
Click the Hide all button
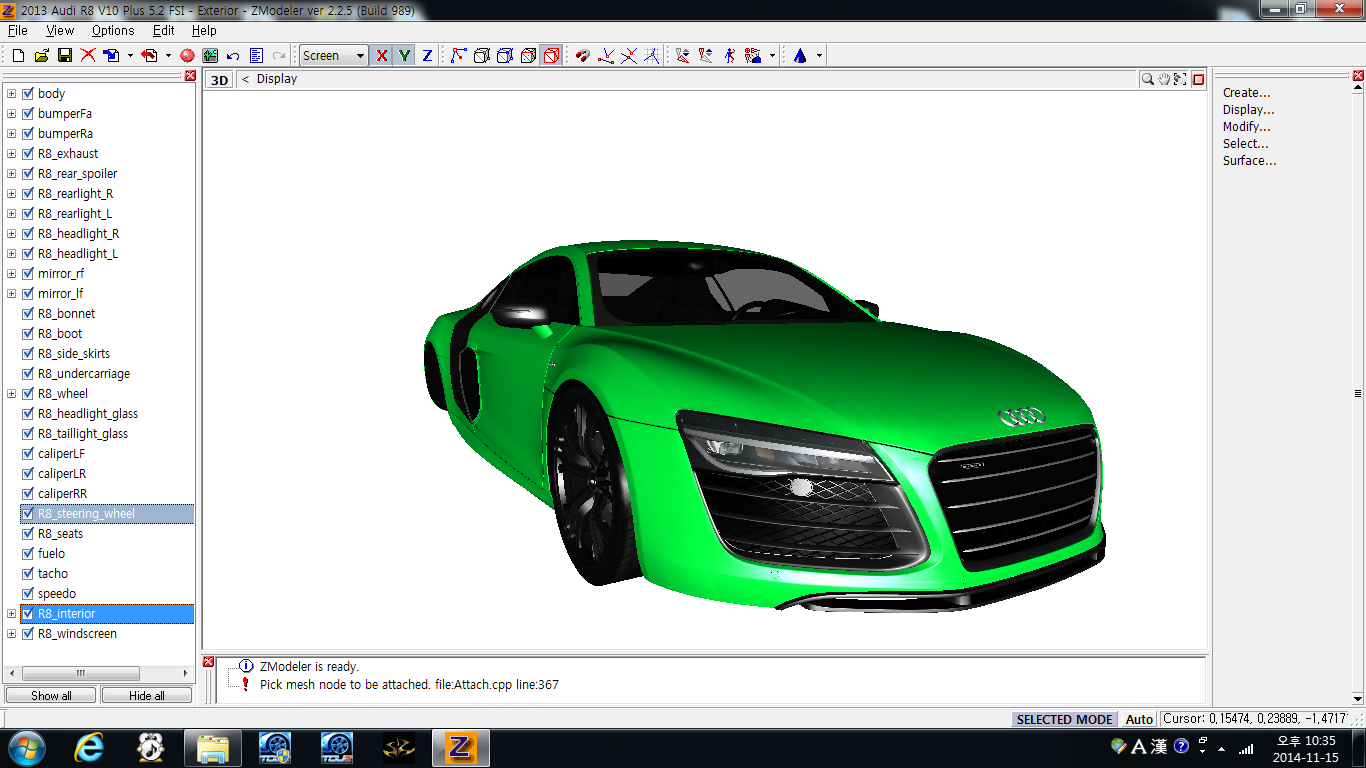pyautogui.click(x=146, y=695)
